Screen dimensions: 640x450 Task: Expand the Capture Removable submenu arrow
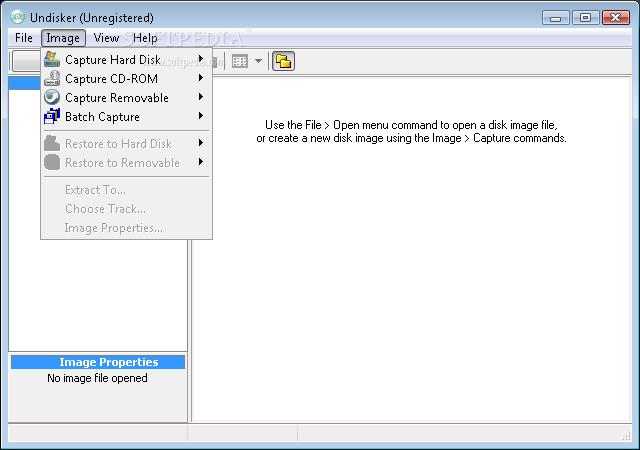201,97
